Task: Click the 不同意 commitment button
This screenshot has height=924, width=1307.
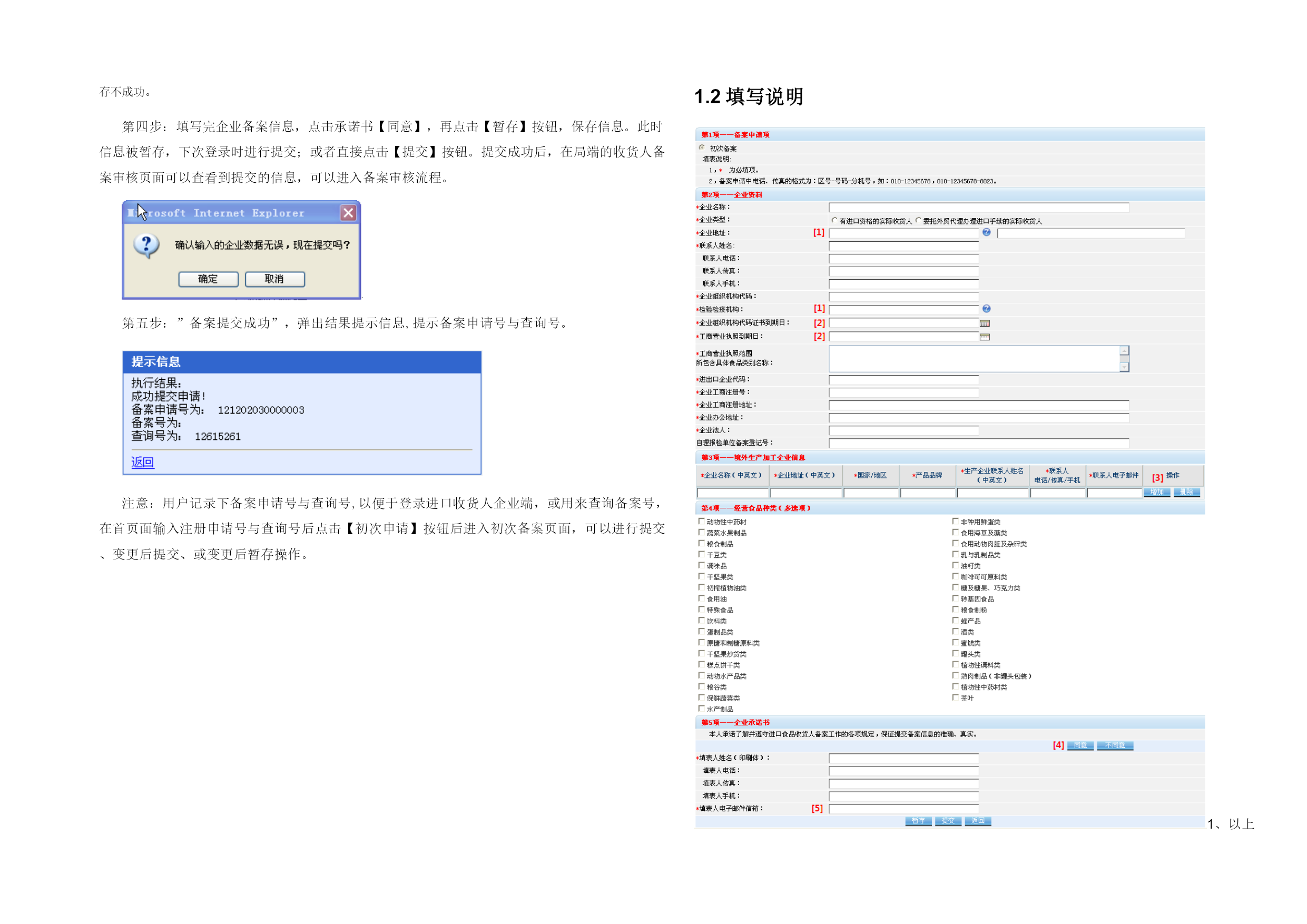Action: [x=1115, y=746]
